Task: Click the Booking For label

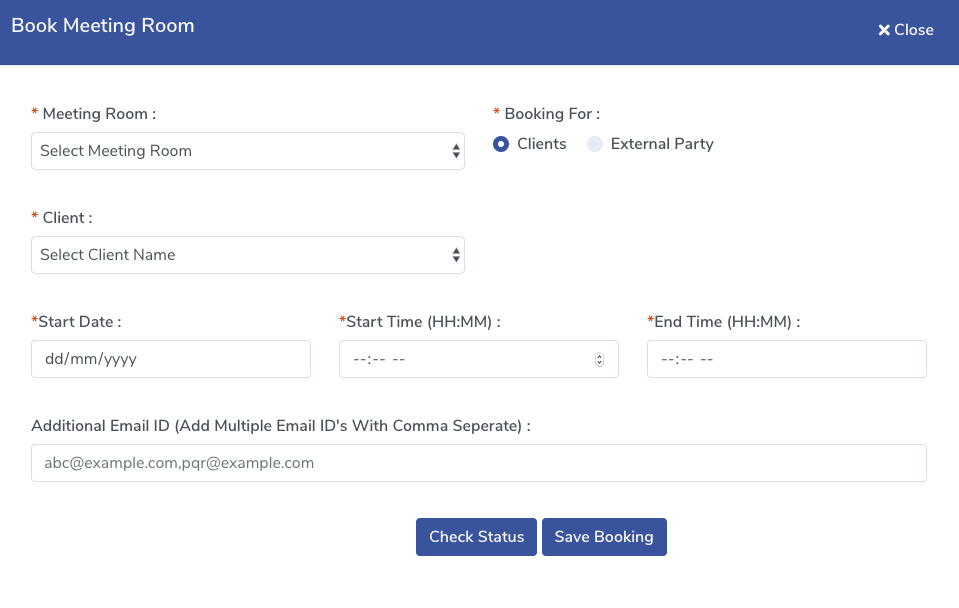Action: 552,114
